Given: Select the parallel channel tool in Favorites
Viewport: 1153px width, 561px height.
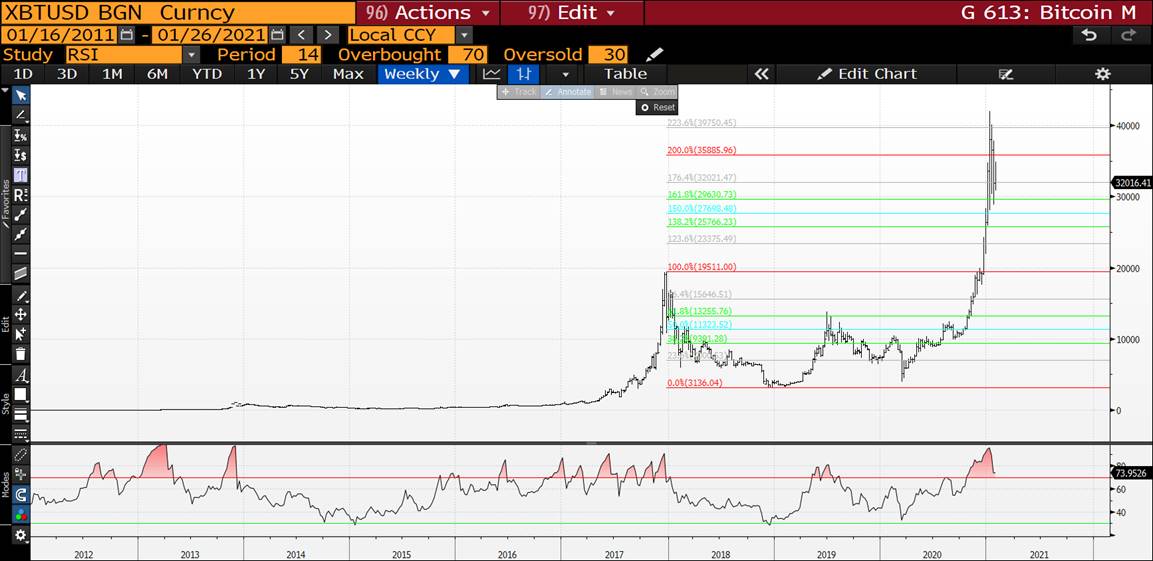Looking at the screenshot, I should coord(21,274).
